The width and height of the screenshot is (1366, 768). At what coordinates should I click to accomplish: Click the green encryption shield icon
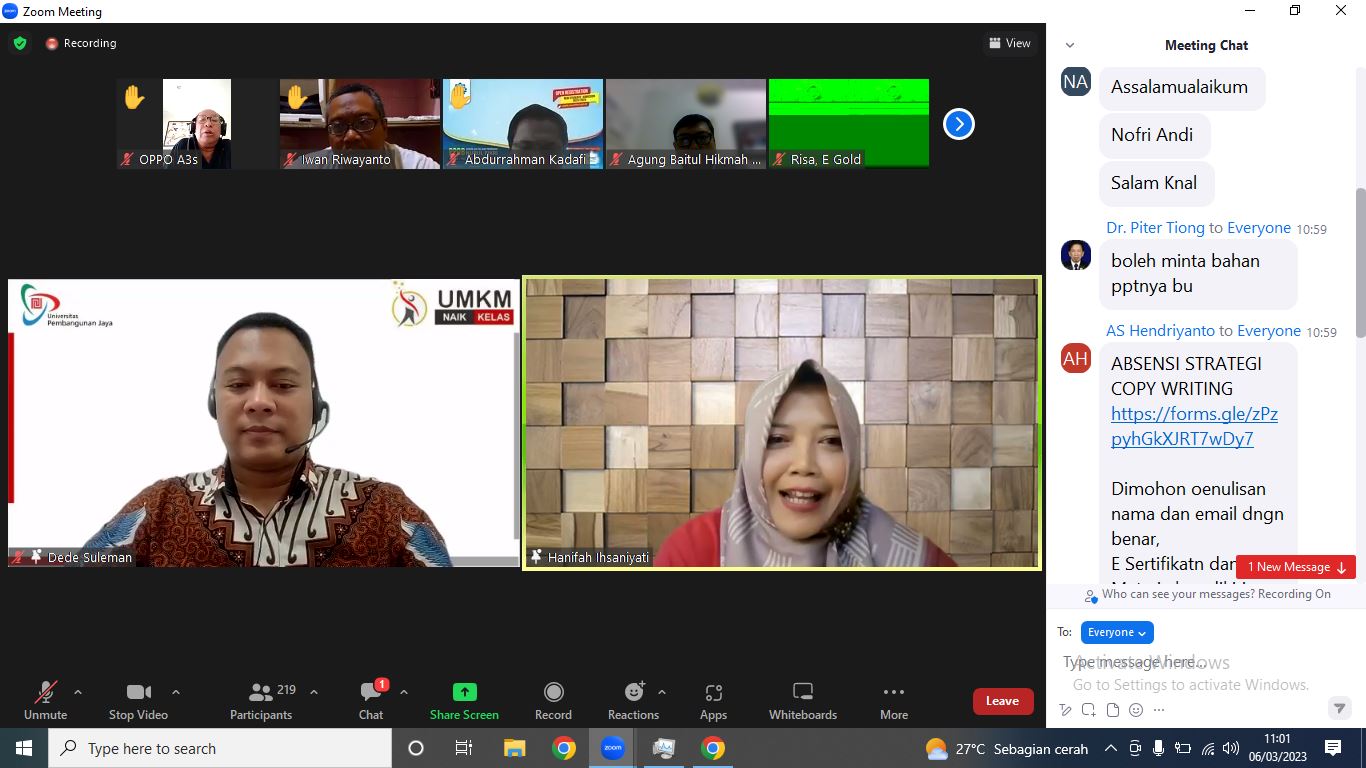coord(20,43)
